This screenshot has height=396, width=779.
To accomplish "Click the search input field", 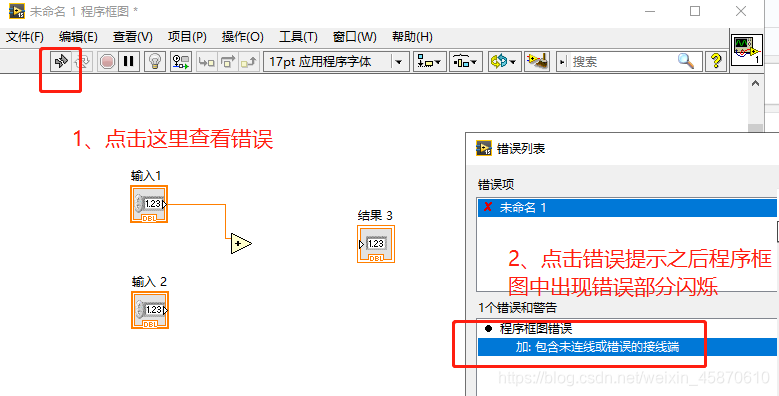I will (623, 62).
